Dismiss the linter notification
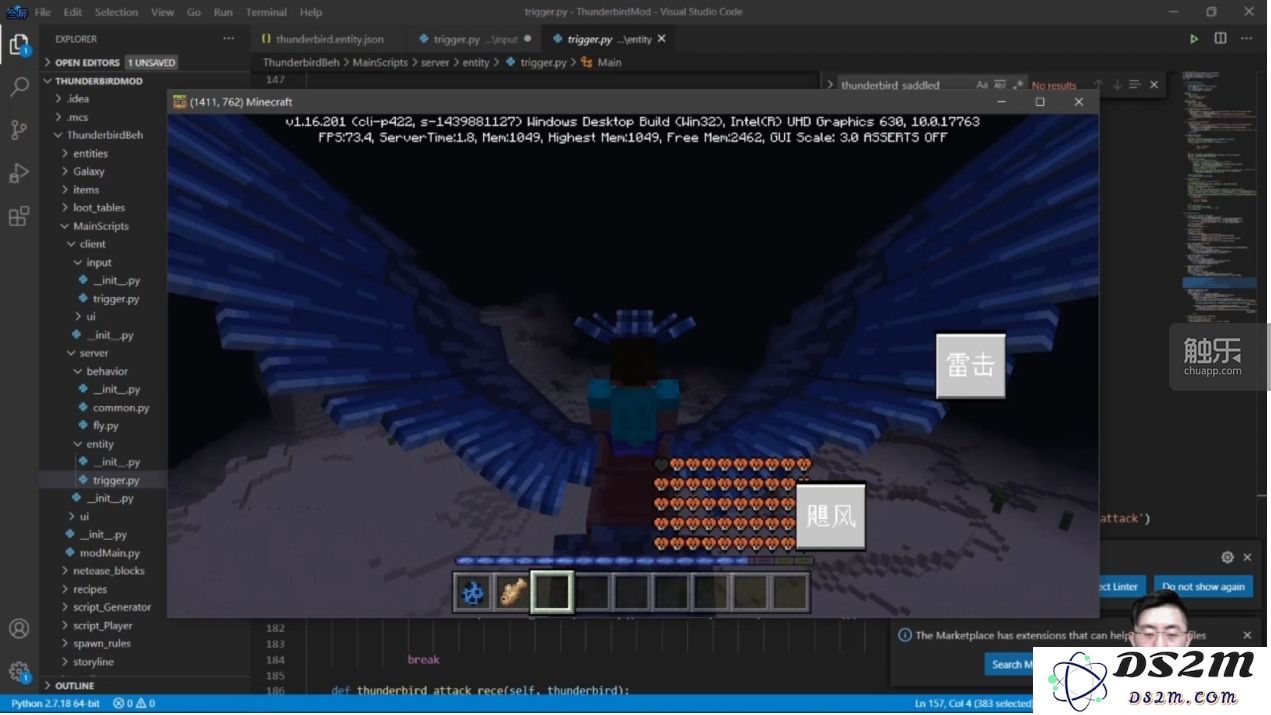This screenshot has width=1271, height=715. (x=1247, y=557)
